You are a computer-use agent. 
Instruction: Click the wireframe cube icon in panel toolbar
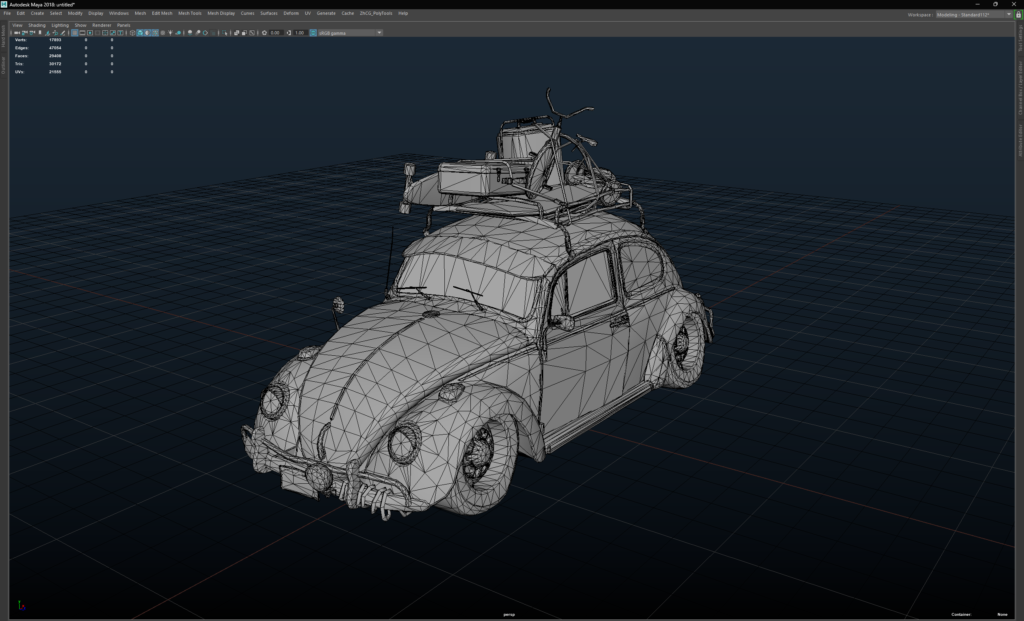coord(133,33)
